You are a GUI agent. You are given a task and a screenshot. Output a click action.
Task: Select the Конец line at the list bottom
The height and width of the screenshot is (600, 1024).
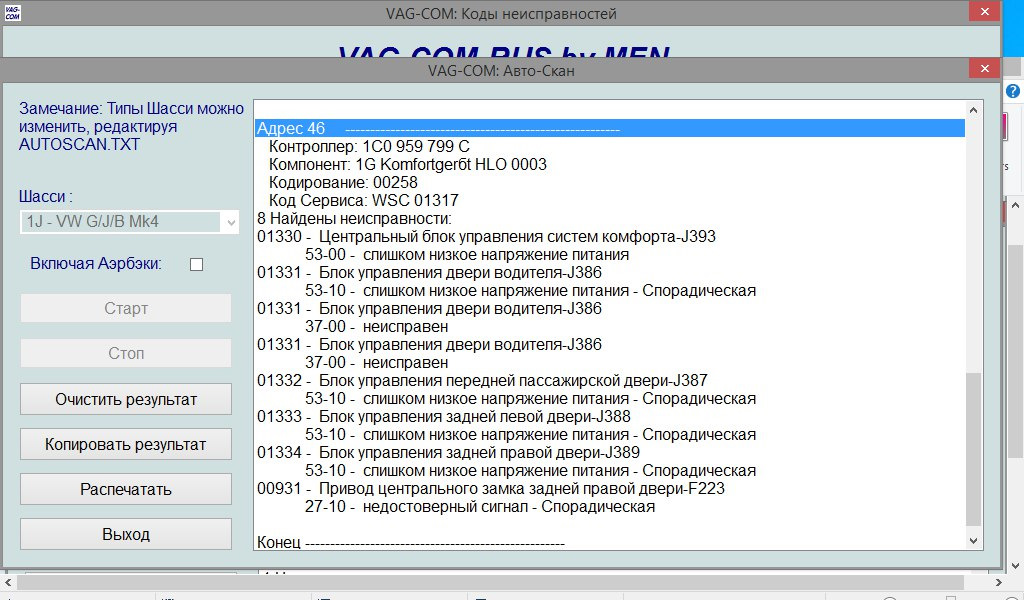(x=410, y=541)
